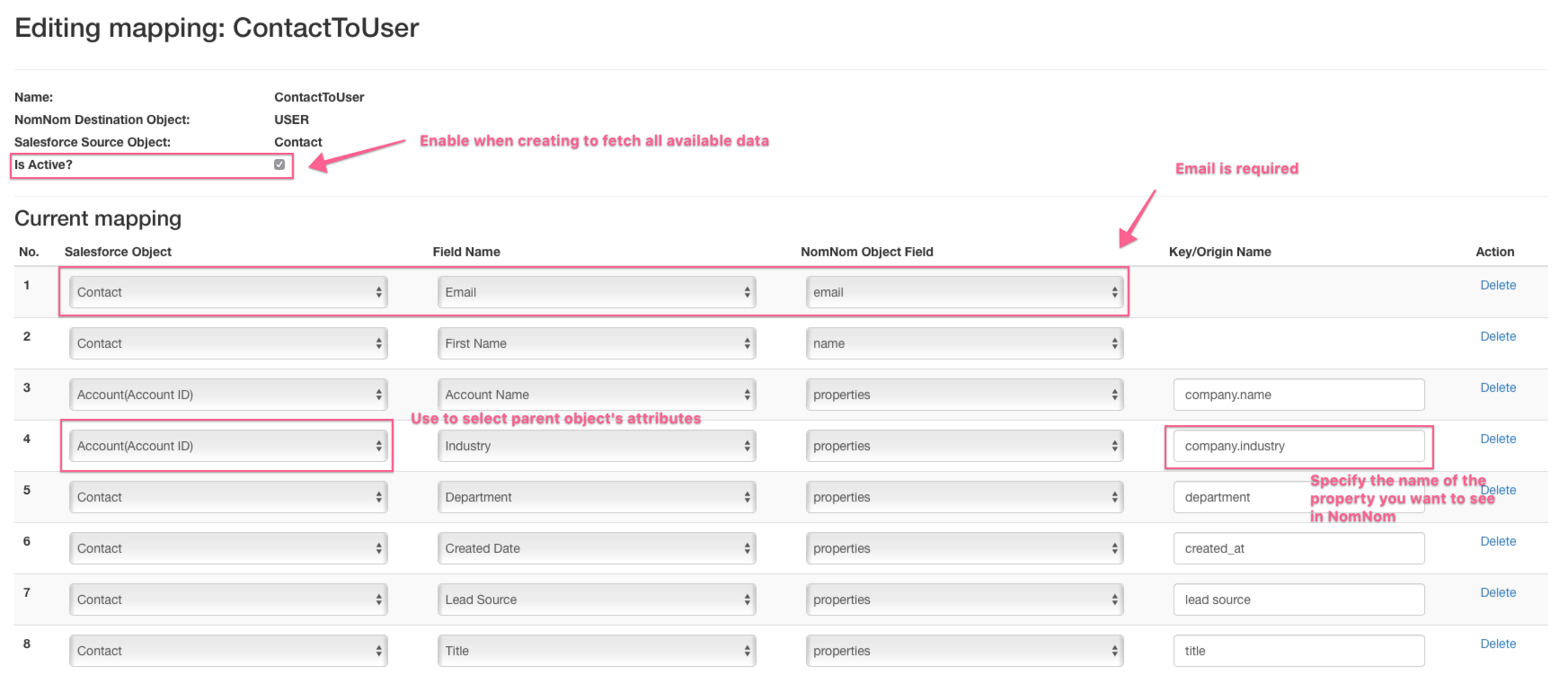The height and width of the screenshot is (684, 1568).
Task: Click the USER destination object value
Action: coord(291,120)
